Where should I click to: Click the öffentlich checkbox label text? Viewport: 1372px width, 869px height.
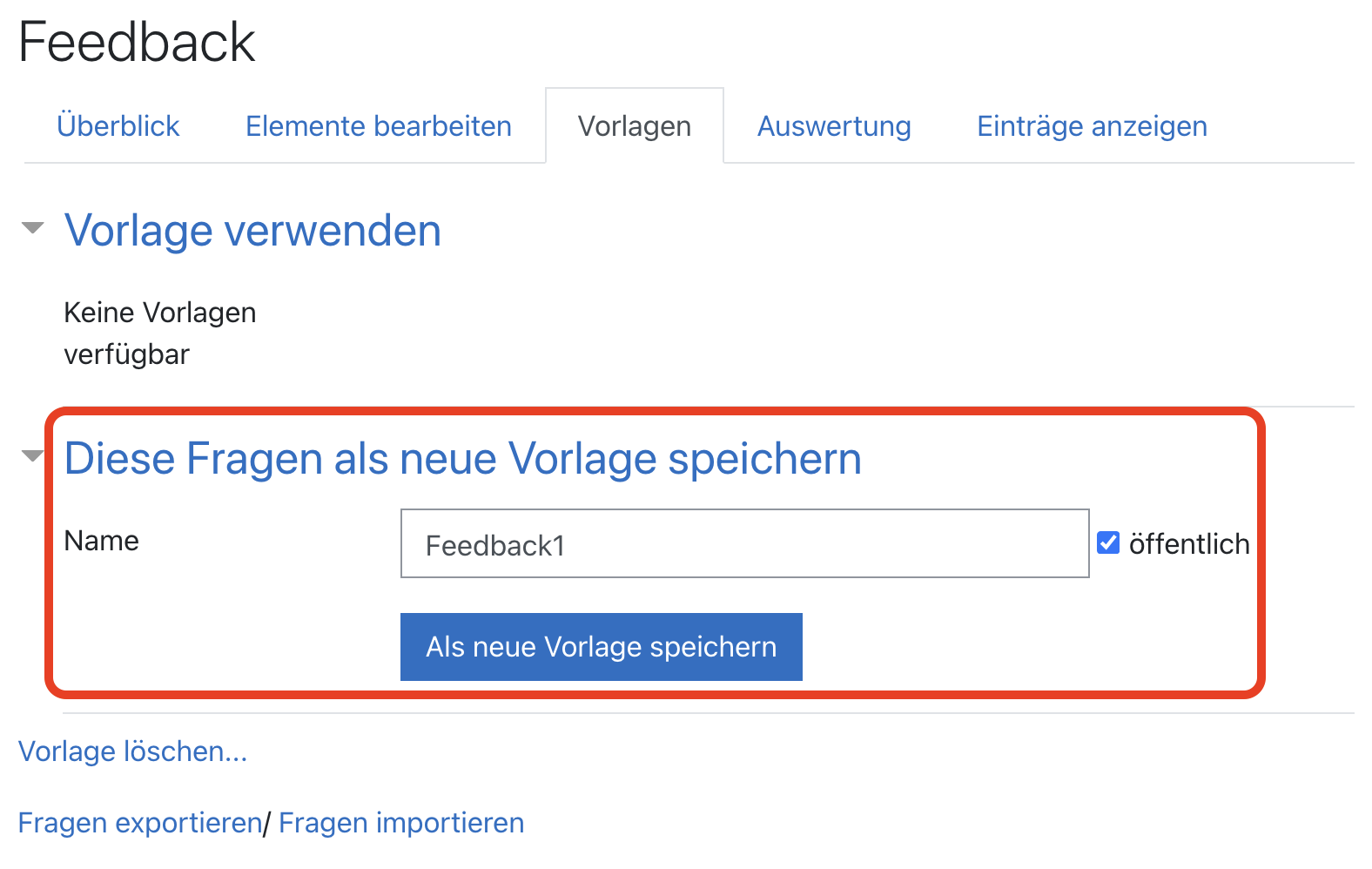click(1188, 544)
